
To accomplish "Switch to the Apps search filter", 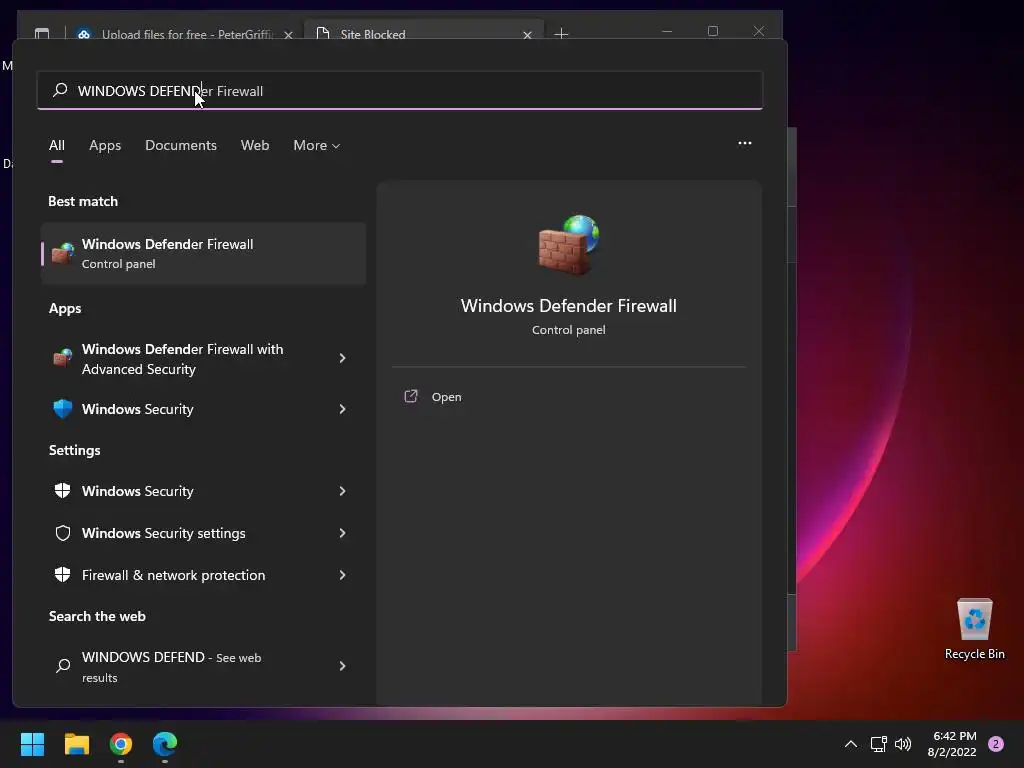I will 105,145.
